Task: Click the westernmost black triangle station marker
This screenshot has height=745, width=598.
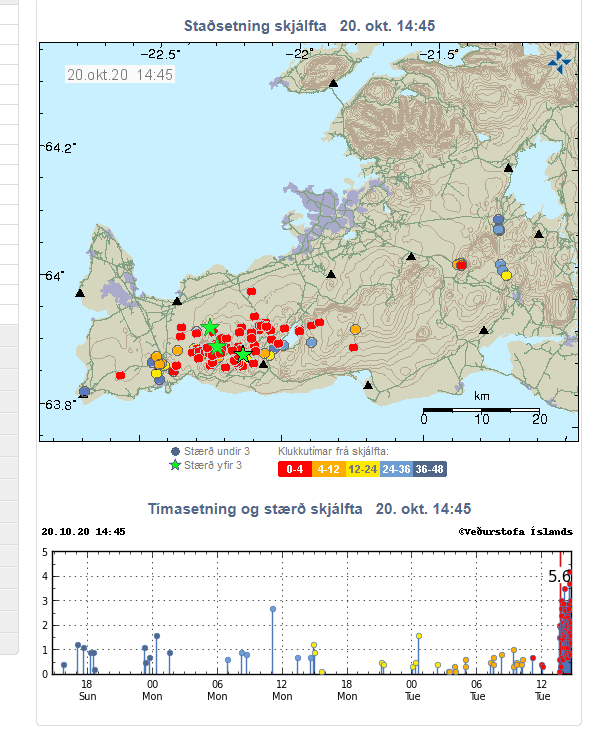Action: point(80,294)
